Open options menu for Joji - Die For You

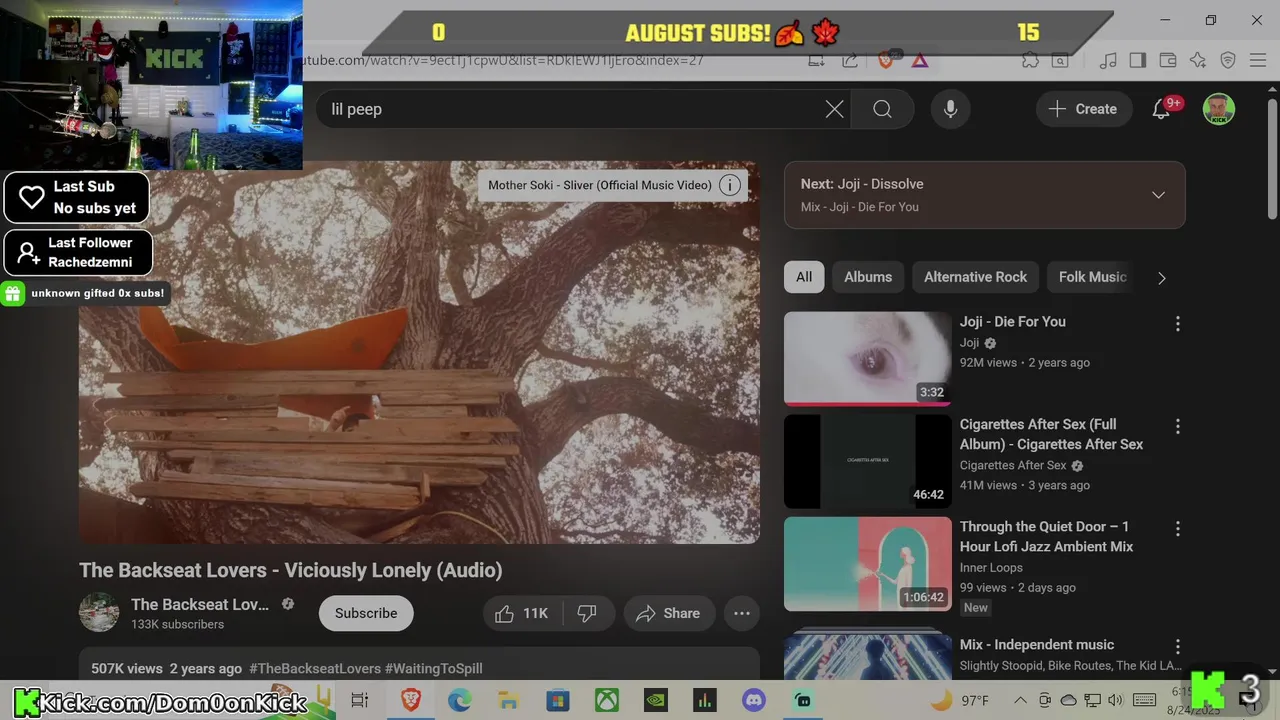pos(1177,324)
